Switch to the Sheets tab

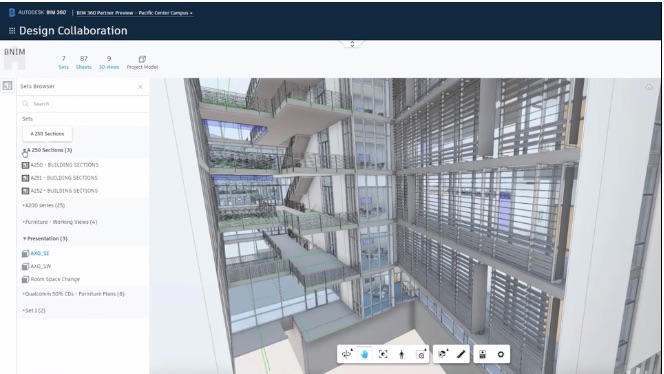tap(83, 62)
